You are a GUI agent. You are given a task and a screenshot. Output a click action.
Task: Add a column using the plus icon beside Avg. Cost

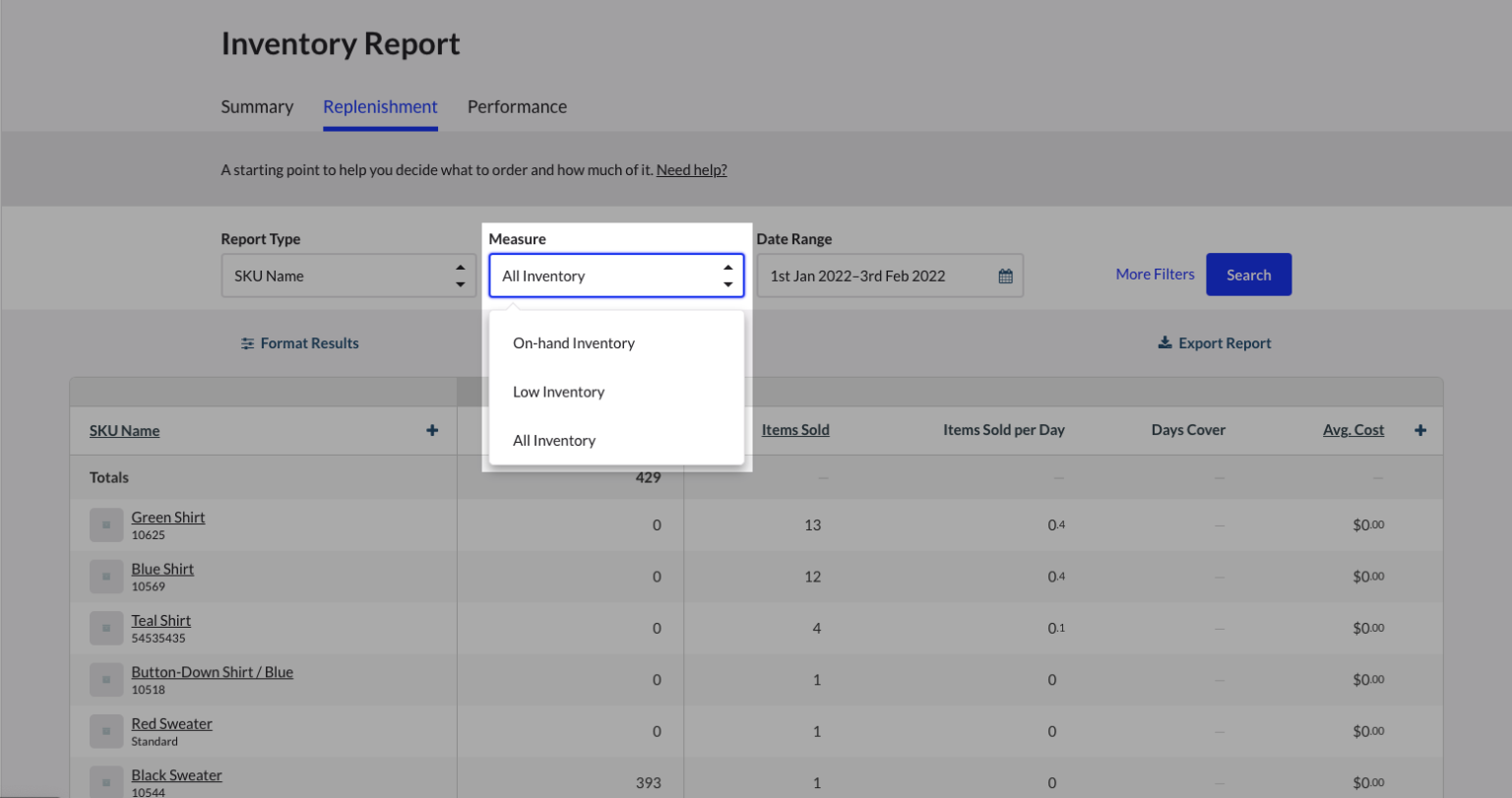click(x=1419, y=430)
